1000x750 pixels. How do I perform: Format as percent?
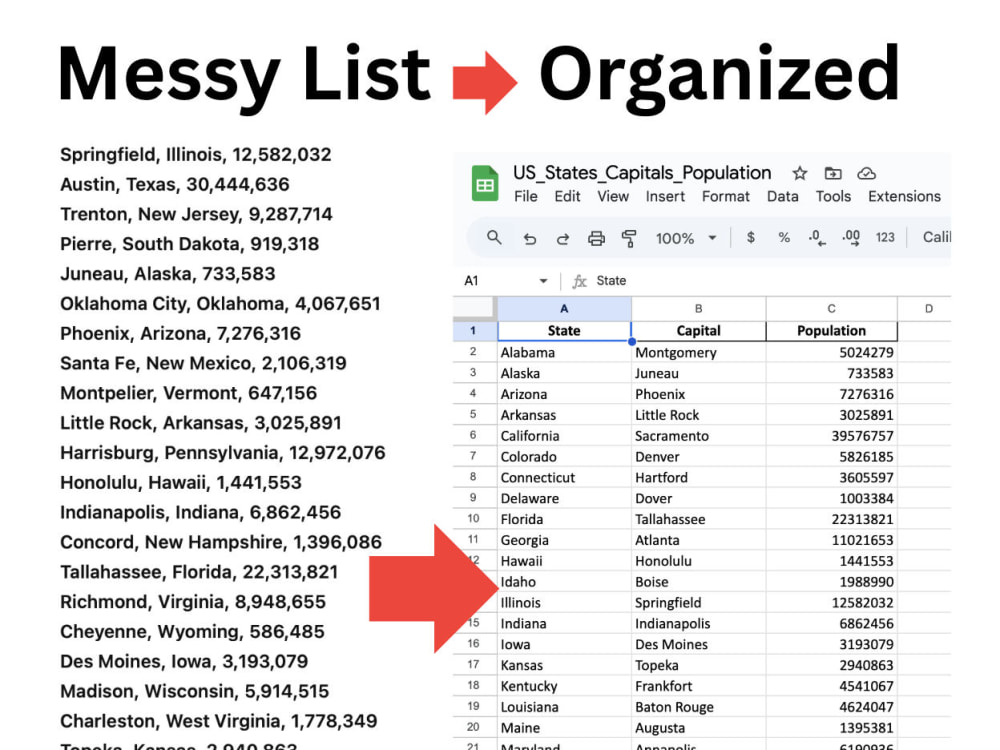coord(784,238)
